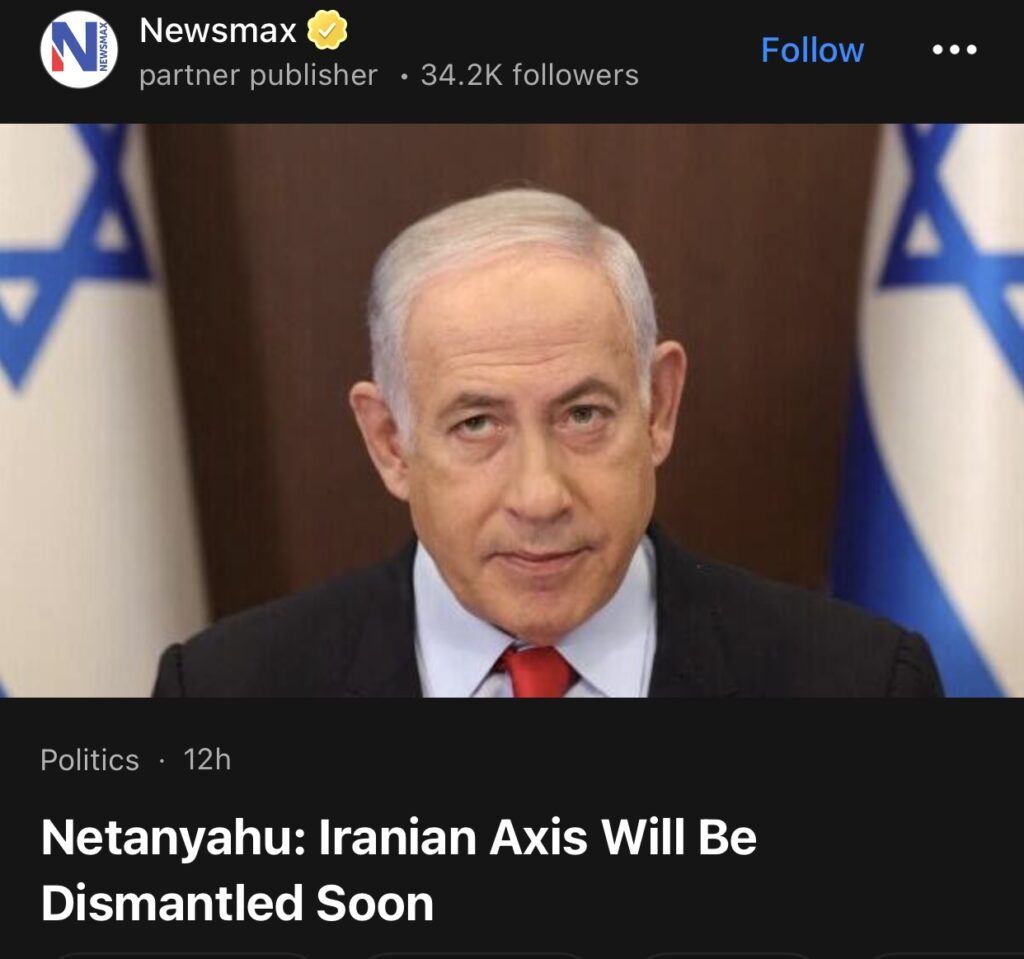Open the Newsmax profile logo avatar
1024x959 pixels.
[78, 50]
